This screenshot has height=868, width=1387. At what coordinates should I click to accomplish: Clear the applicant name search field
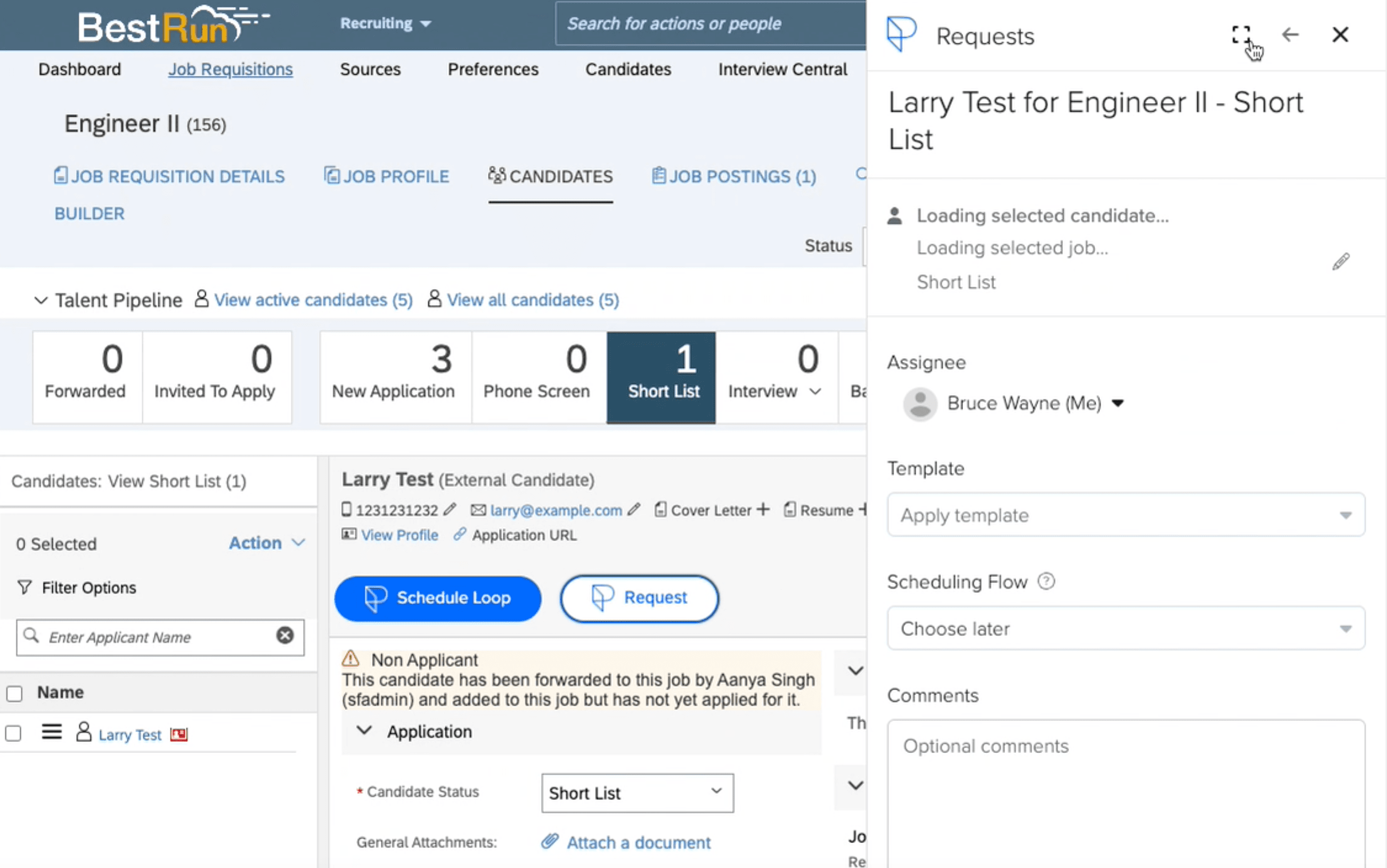pos(285,635)
